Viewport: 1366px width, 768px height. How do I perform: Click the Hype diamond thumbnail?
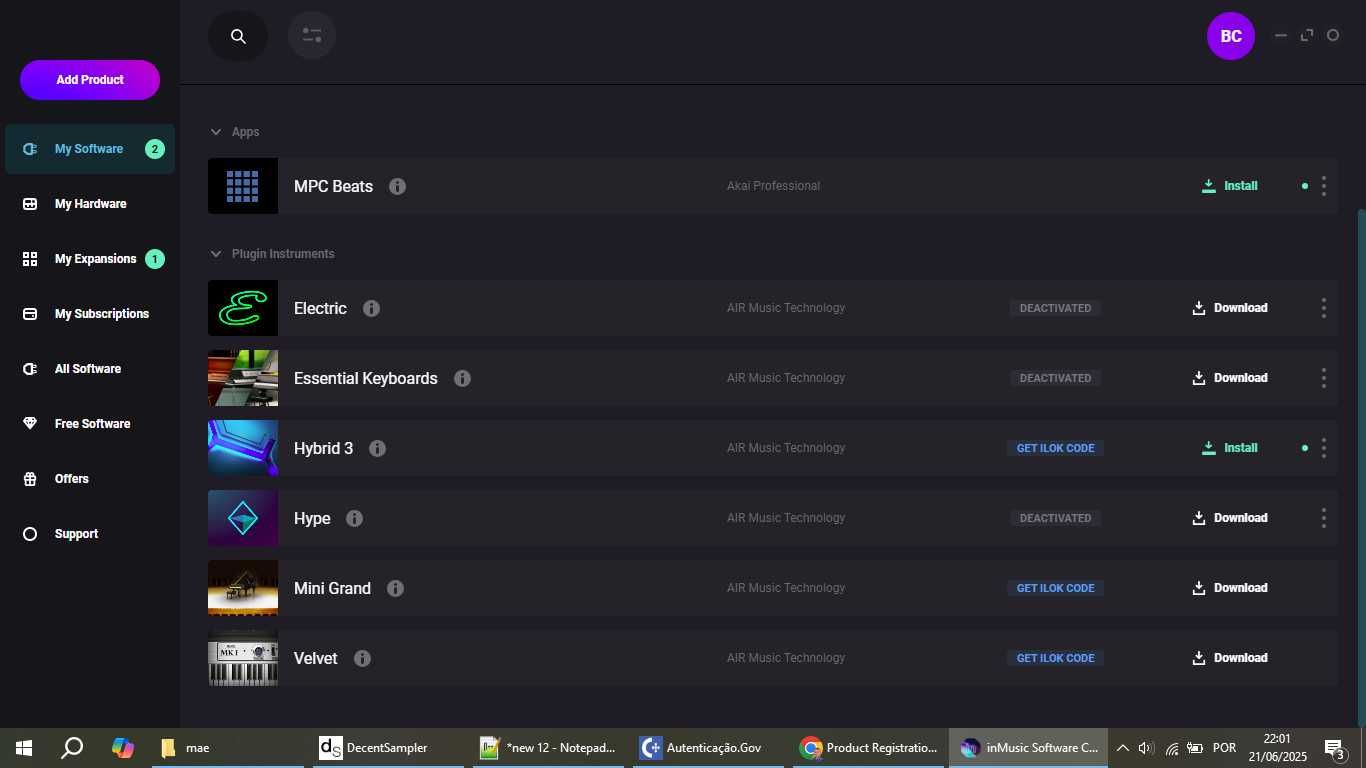(243, 518)
